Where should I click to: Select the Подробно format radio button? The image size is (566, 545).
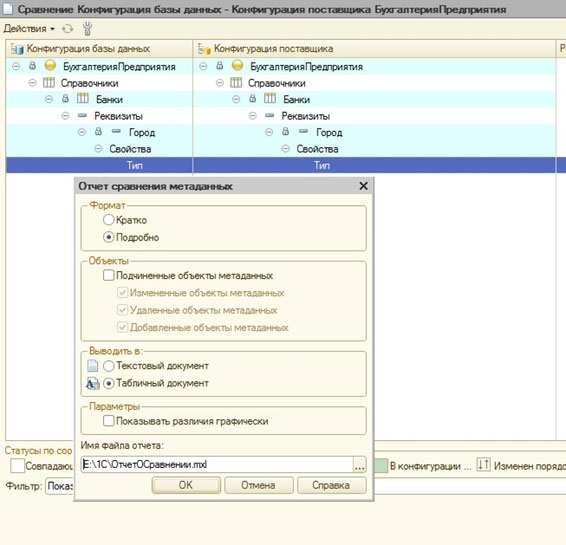pyautogui.click(x=109, y=237)
